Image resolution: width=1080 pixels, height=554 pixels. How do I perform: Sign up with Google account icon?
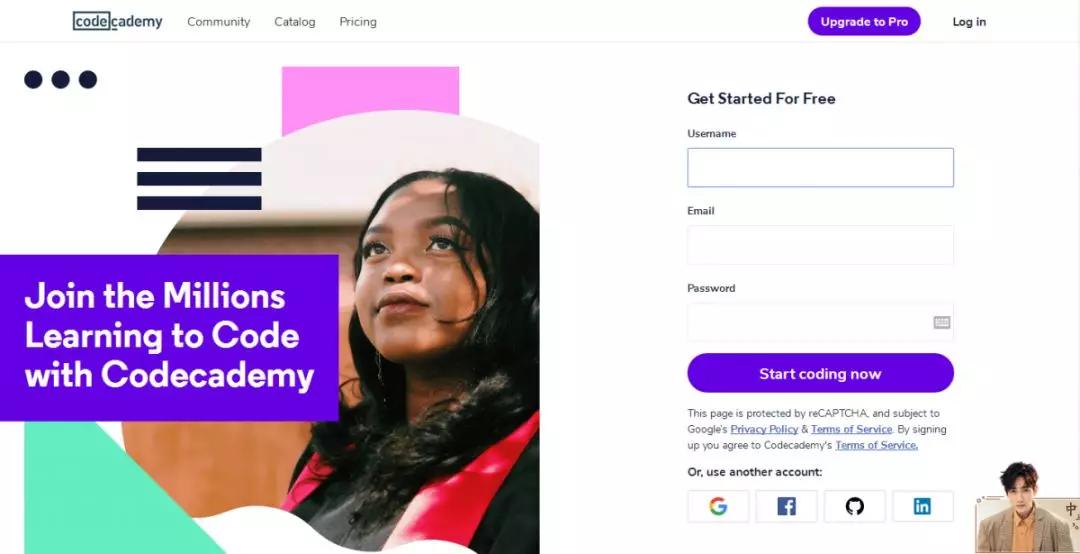point(718,506)
